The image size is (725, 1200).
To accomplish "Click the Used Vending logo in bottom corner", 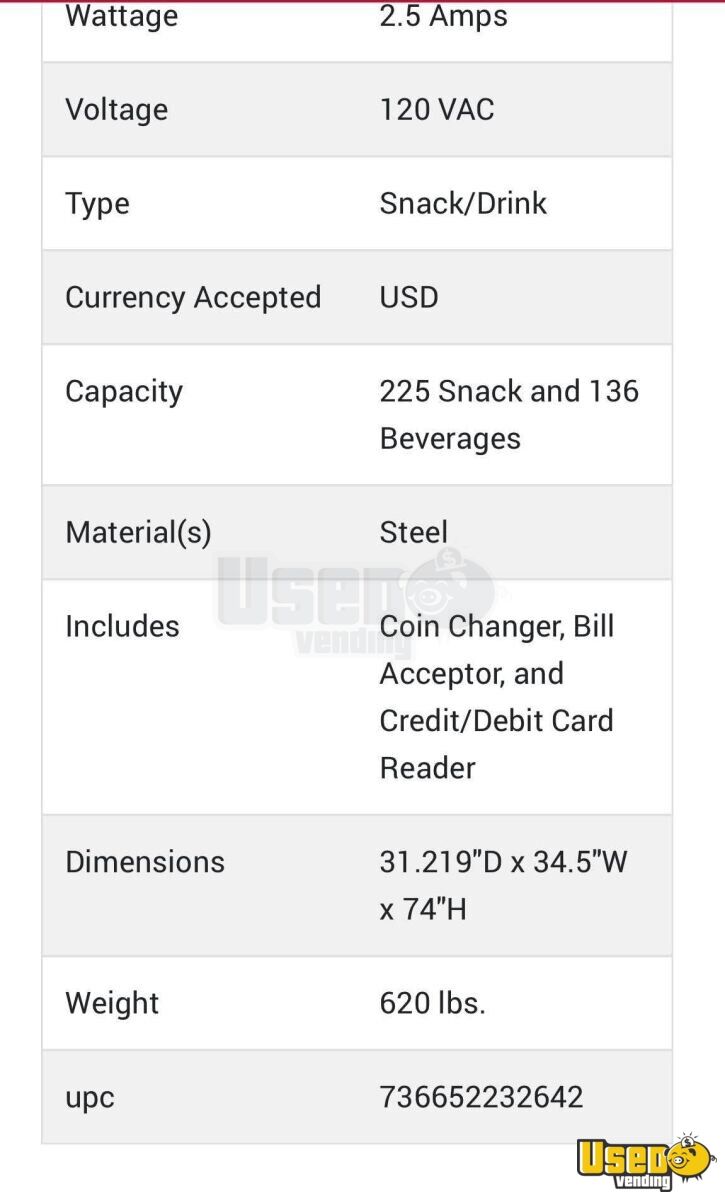I will 646,1163.
